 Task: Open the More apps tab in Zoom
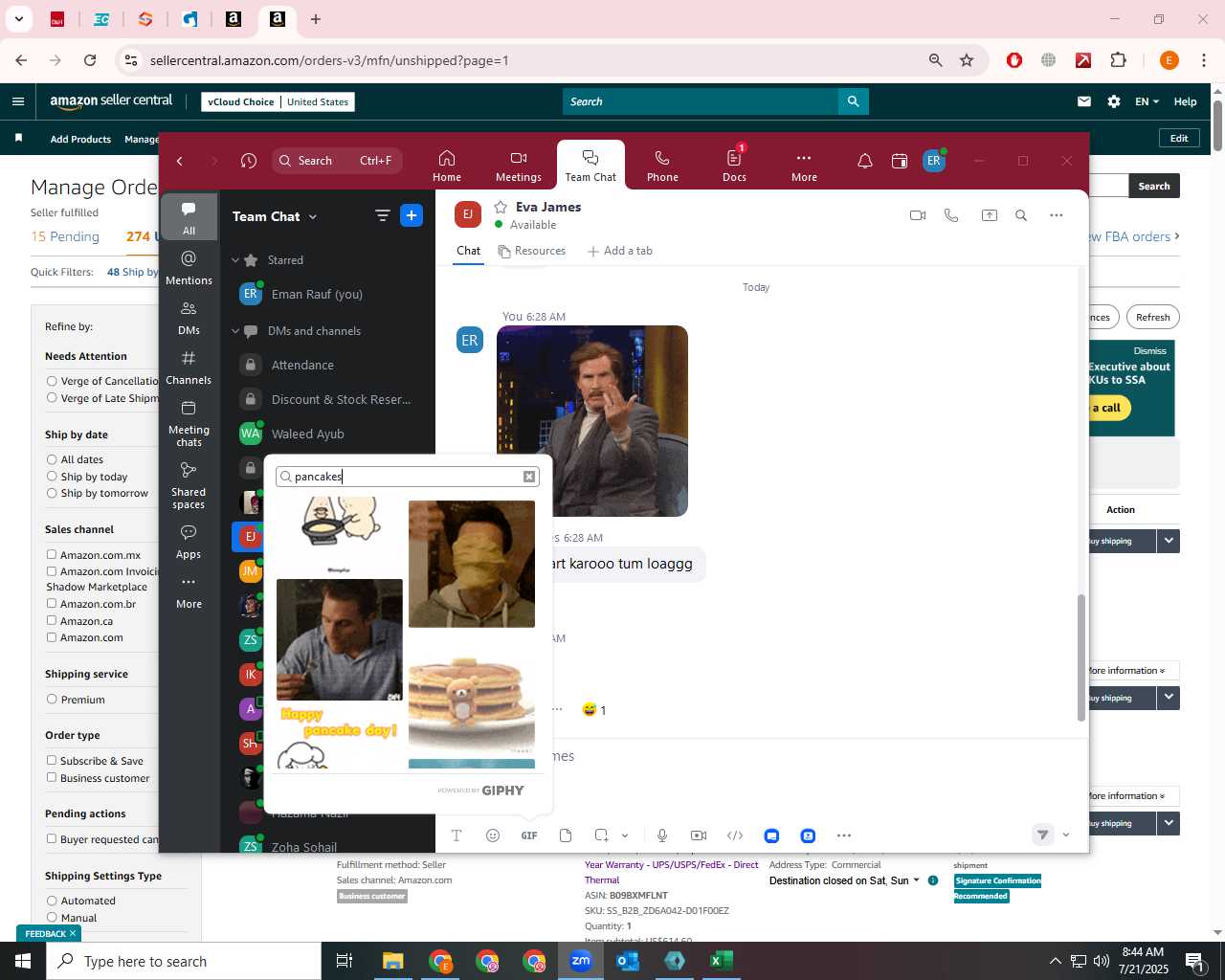point(804,166)
